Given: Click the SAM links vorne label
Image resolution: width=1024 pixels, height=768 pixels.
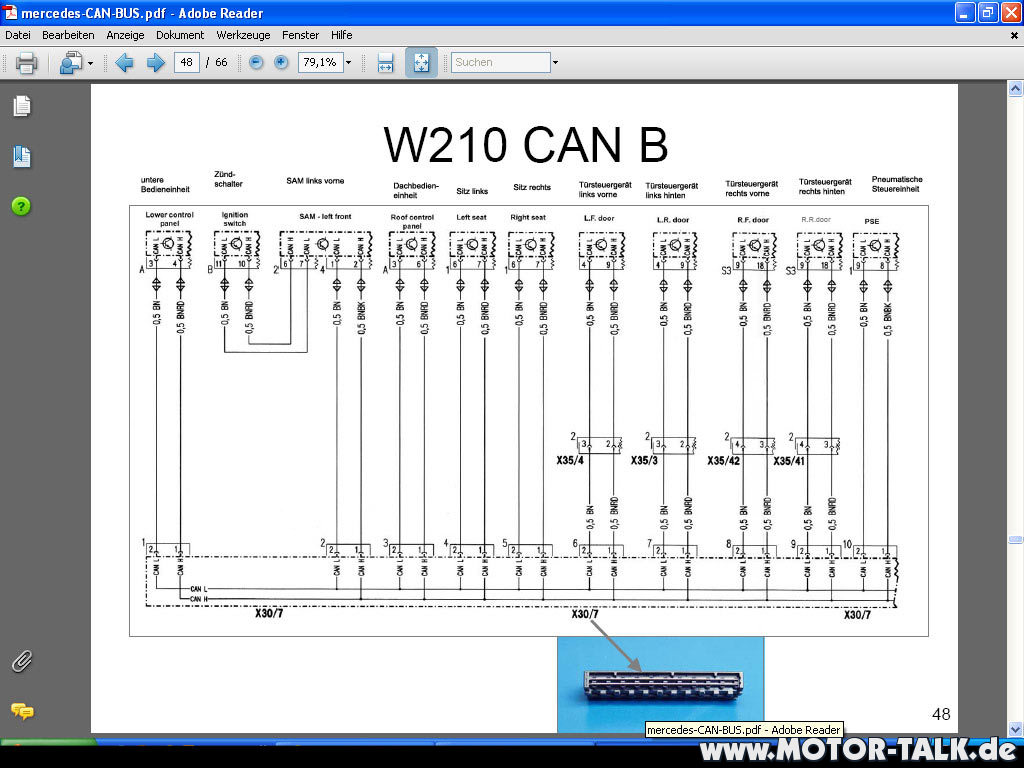Looking at the screenshot, I should pyautogui.click(x=315, y=181).
